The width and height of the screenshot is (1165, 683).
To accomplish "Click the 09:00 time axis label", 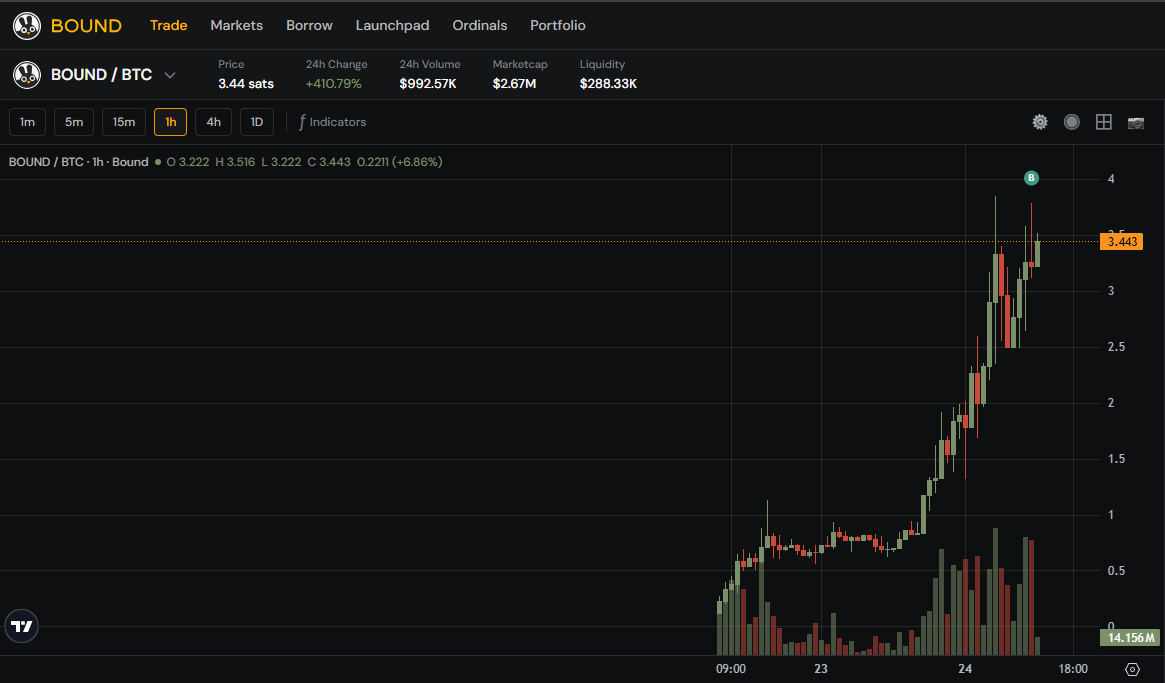I will click(x=731, y=669).
